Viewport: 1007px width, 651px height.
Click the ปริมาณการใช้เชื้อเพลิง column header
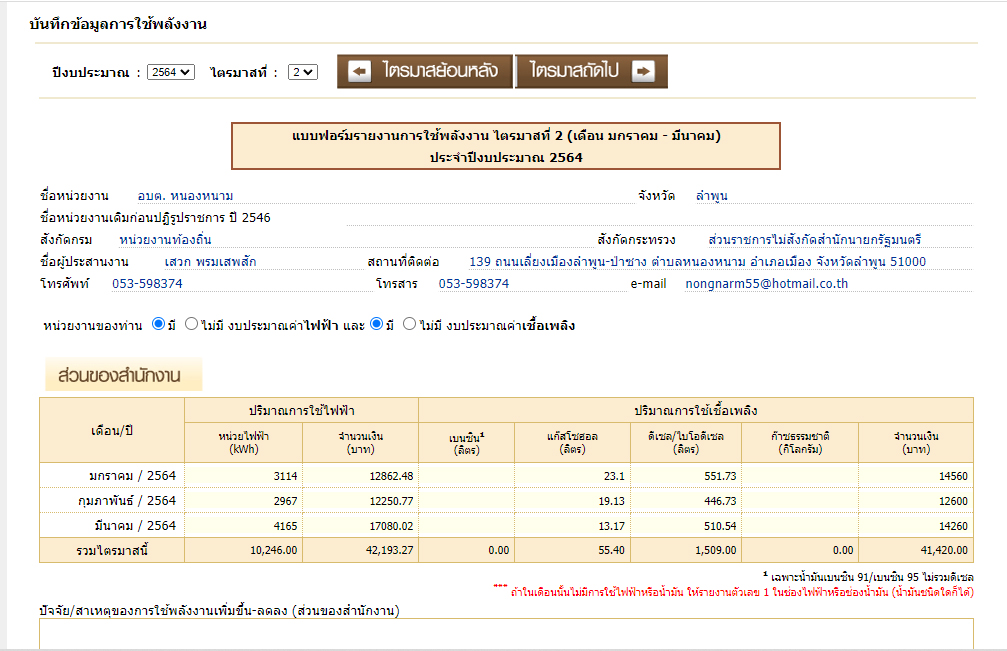696,410
